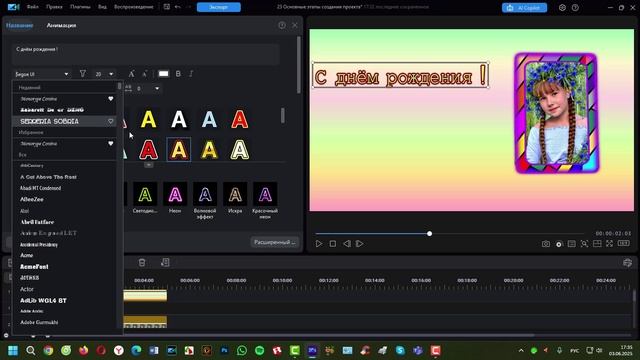640x360 pixels.
Task: Toggle bold text formatting
Action: pos(178,74)
